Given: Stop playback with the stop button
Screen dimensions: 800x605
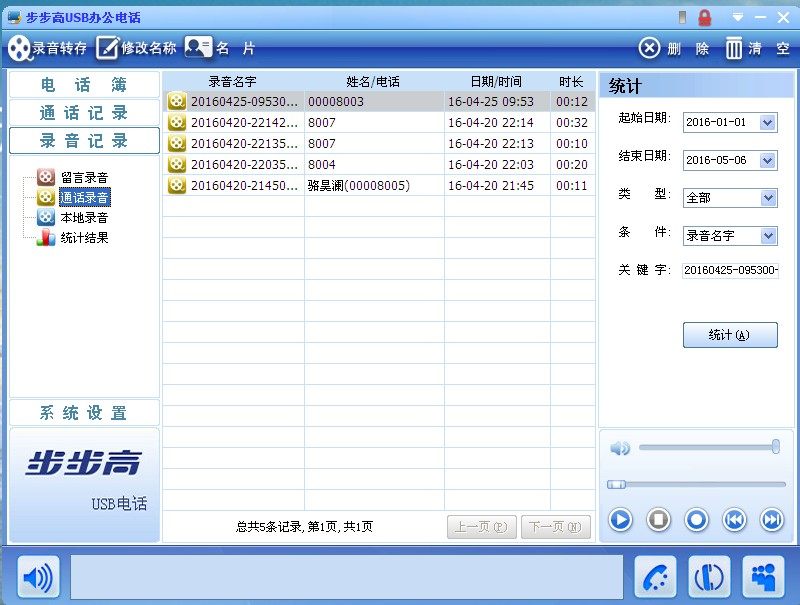Looking at the screenshot, I should pyautogui.click(x=658, y=520).
